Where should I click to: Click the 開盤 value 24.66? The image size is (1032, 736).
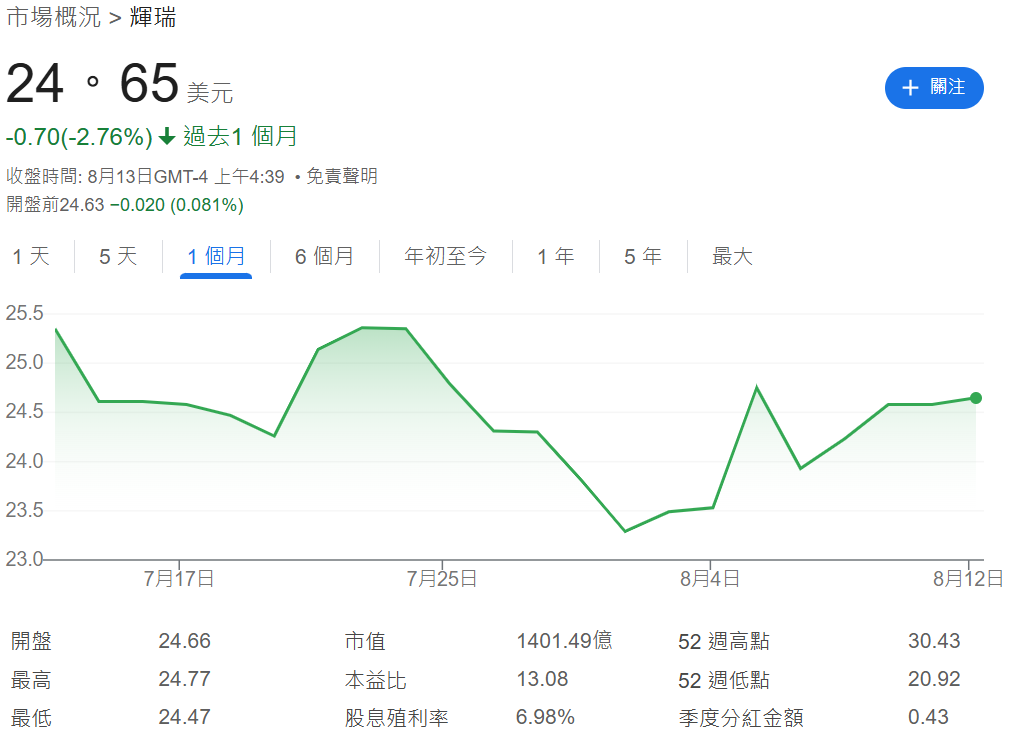[x=184, y=641]
